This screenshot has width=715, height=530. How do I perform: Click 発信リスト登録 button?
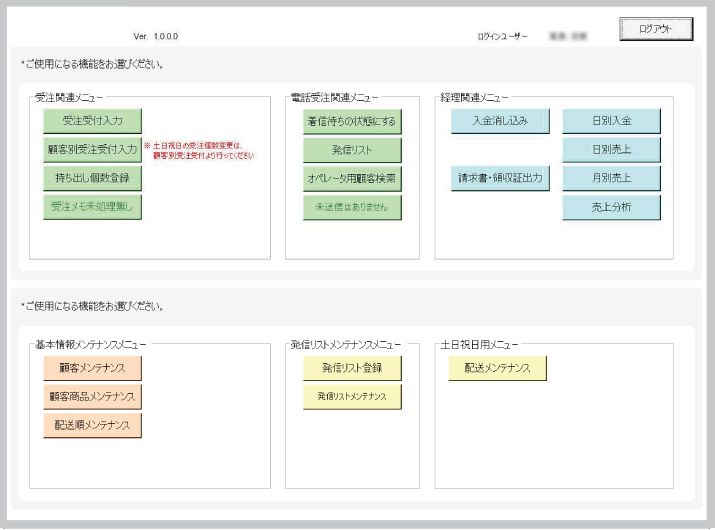pyautogui.click(x=352, y=368)
